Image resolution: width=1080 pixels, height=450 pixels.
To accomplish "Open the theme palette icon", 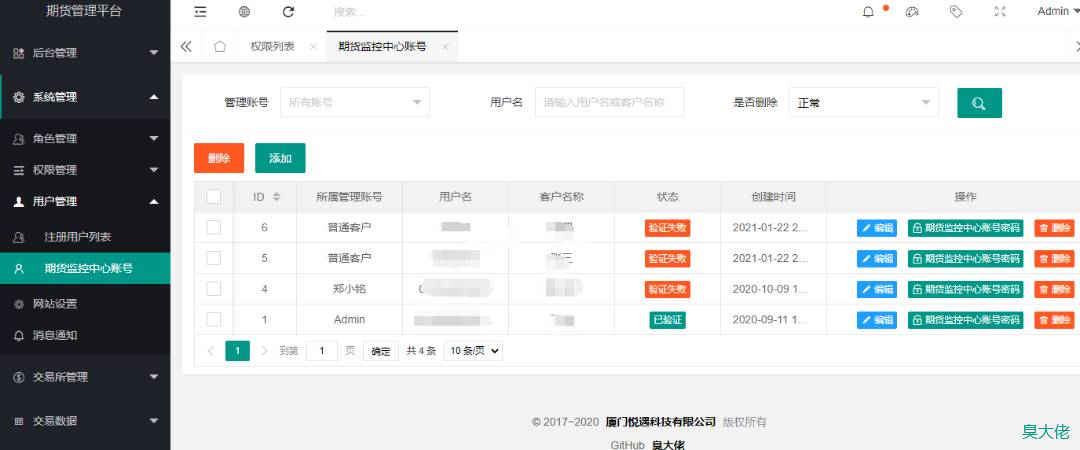I will (912, 12).
